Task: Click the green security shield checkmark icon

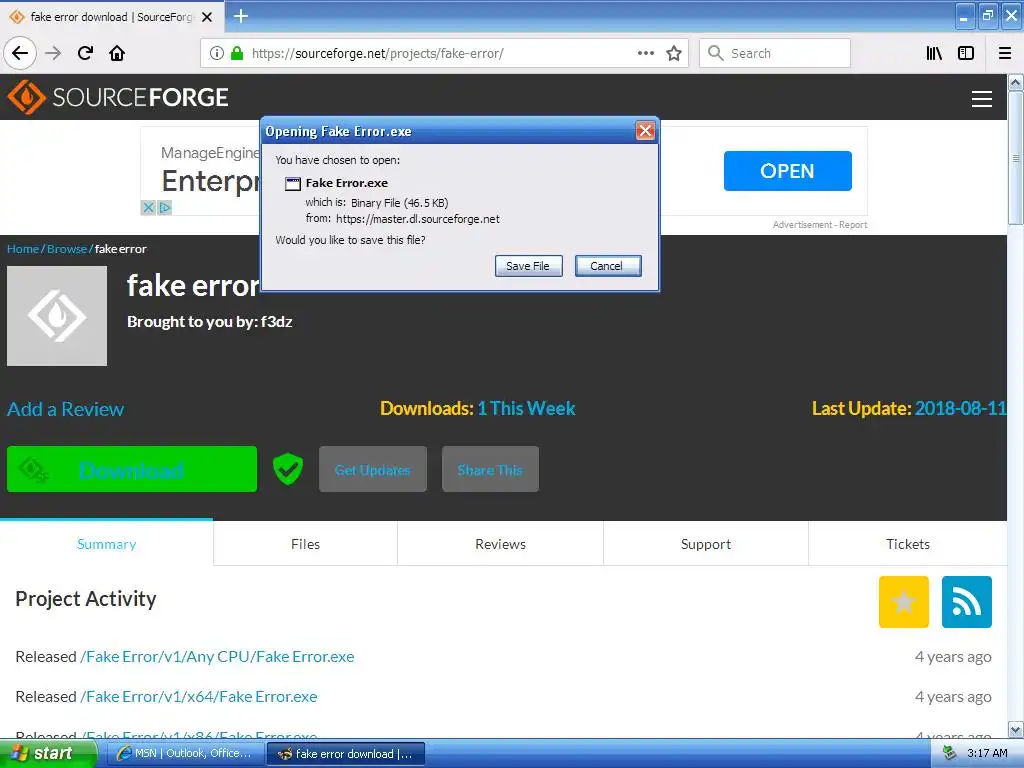Action: 287,469
